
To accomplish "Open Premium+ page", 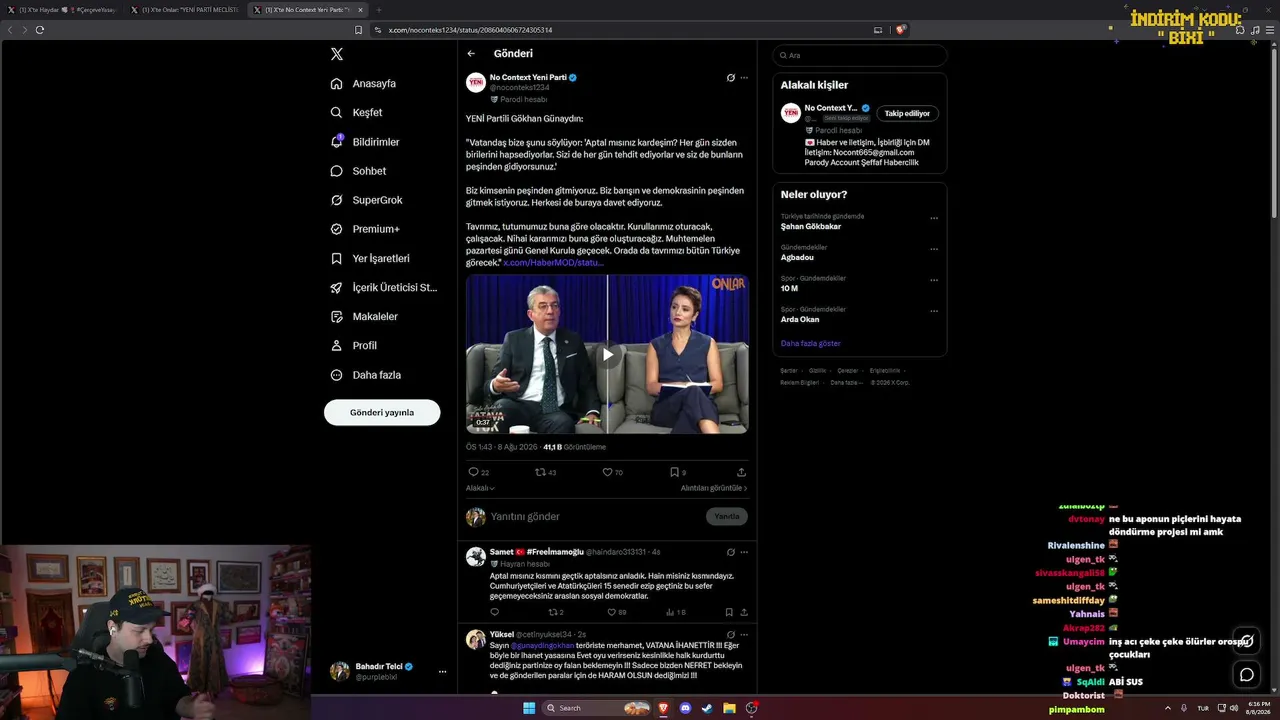I will [365, 229].
